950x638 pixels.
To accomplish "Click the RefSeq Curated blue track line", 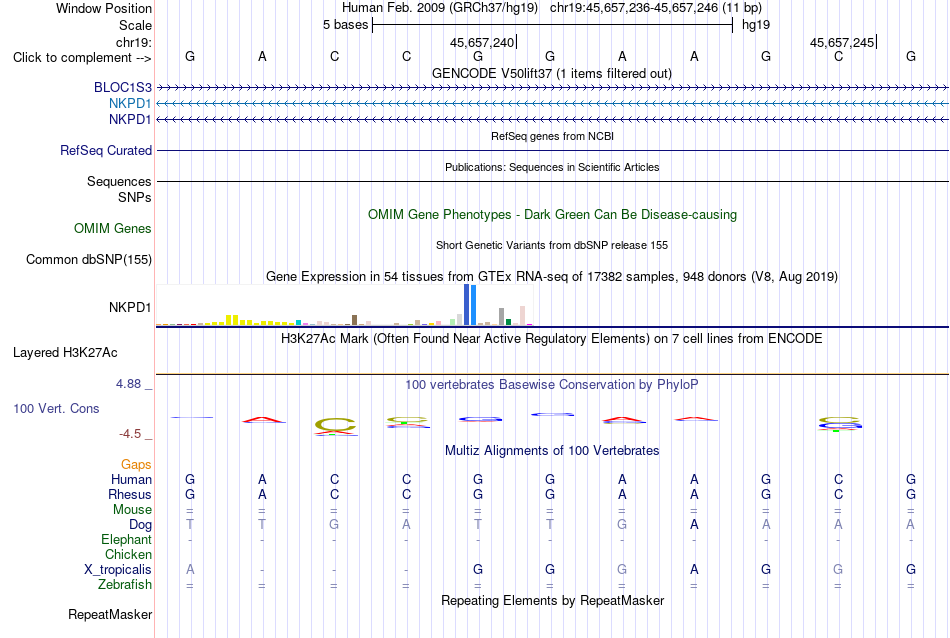I will point(552,150).
